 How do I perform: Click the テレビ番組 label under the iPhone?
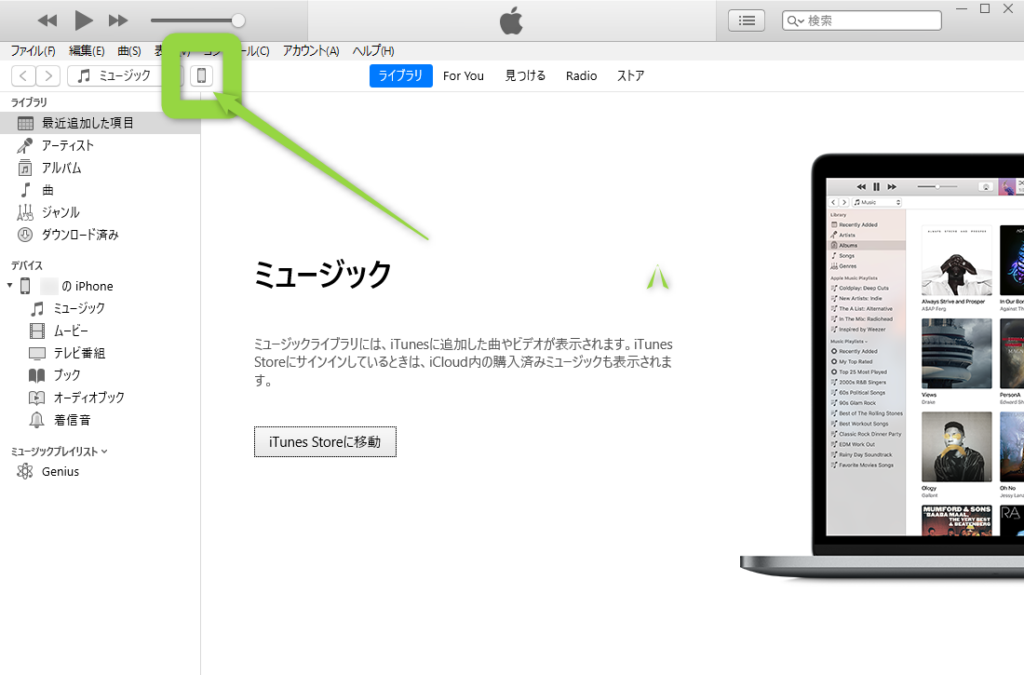(79, 353)
